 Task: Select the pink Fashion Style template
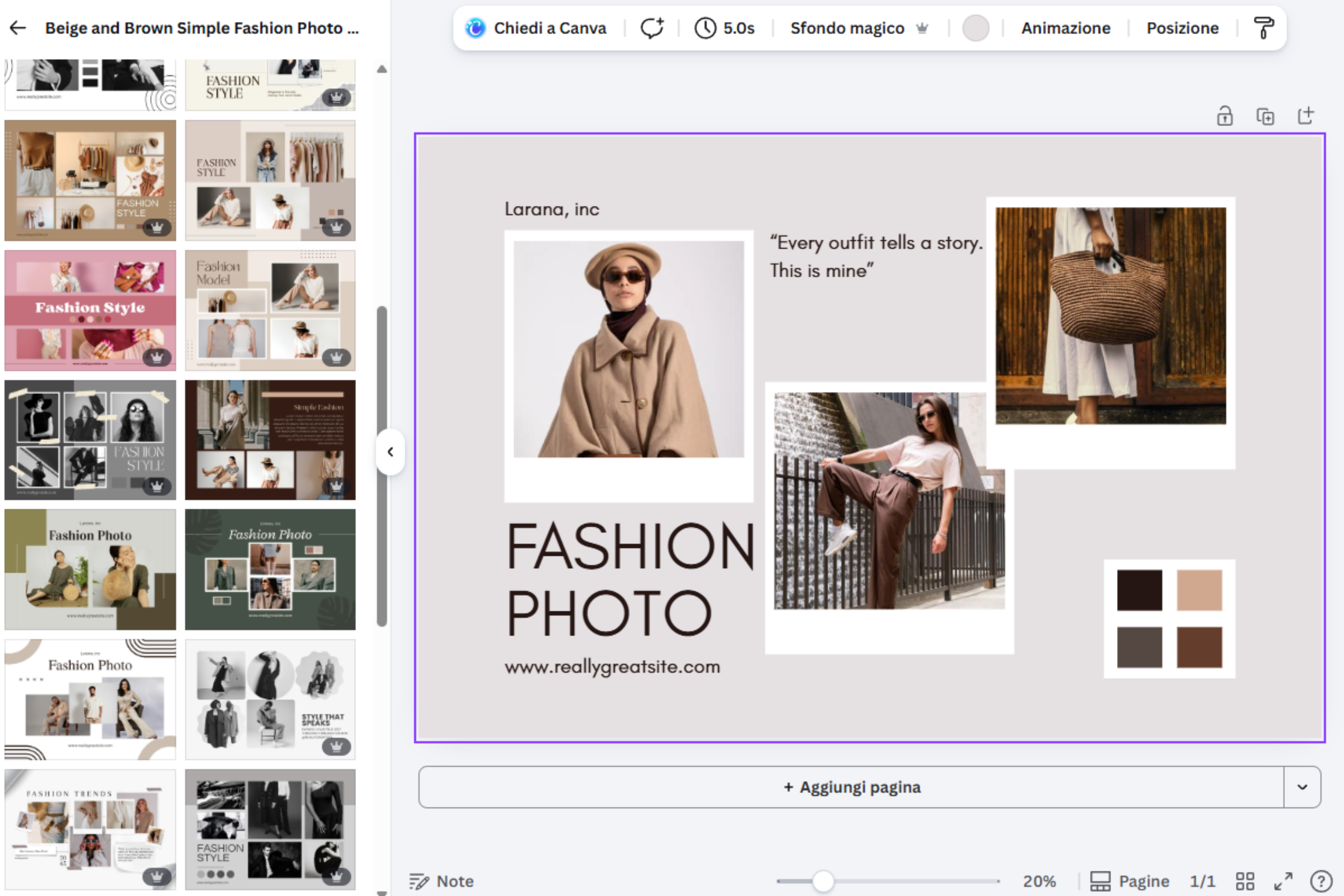[x=90, y=310]
